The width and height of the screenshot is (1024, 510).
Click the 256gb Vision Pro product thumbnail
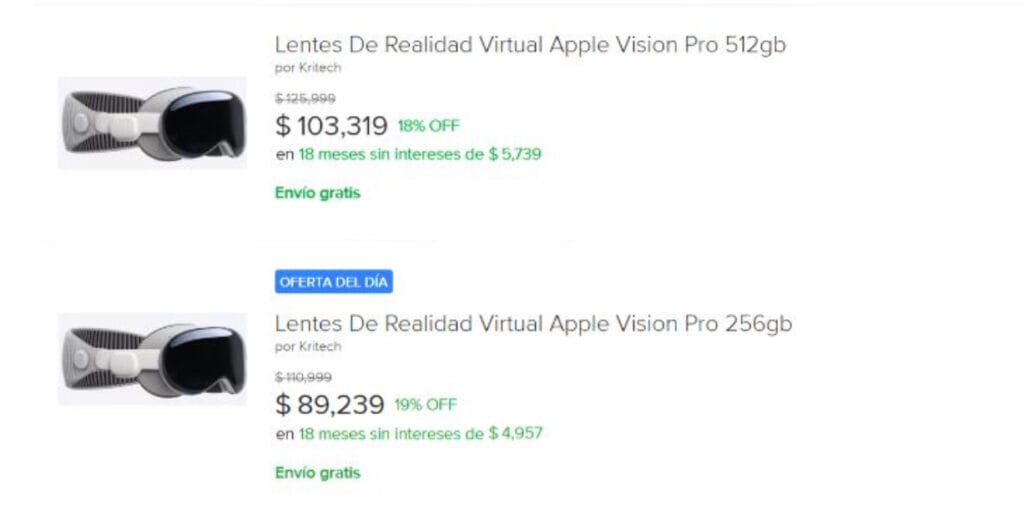[x=152, y=359]
